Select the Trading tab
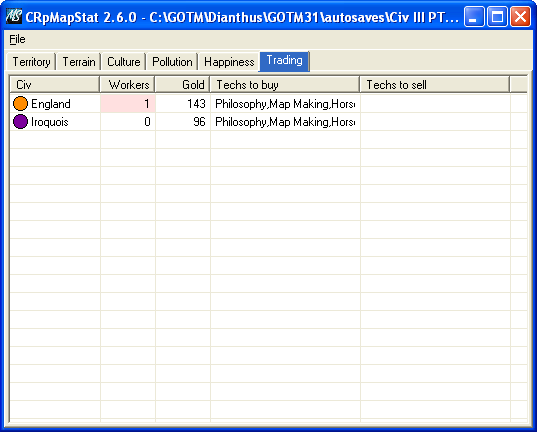The height and width of the screenshot is (432, 537). (285, 61)
